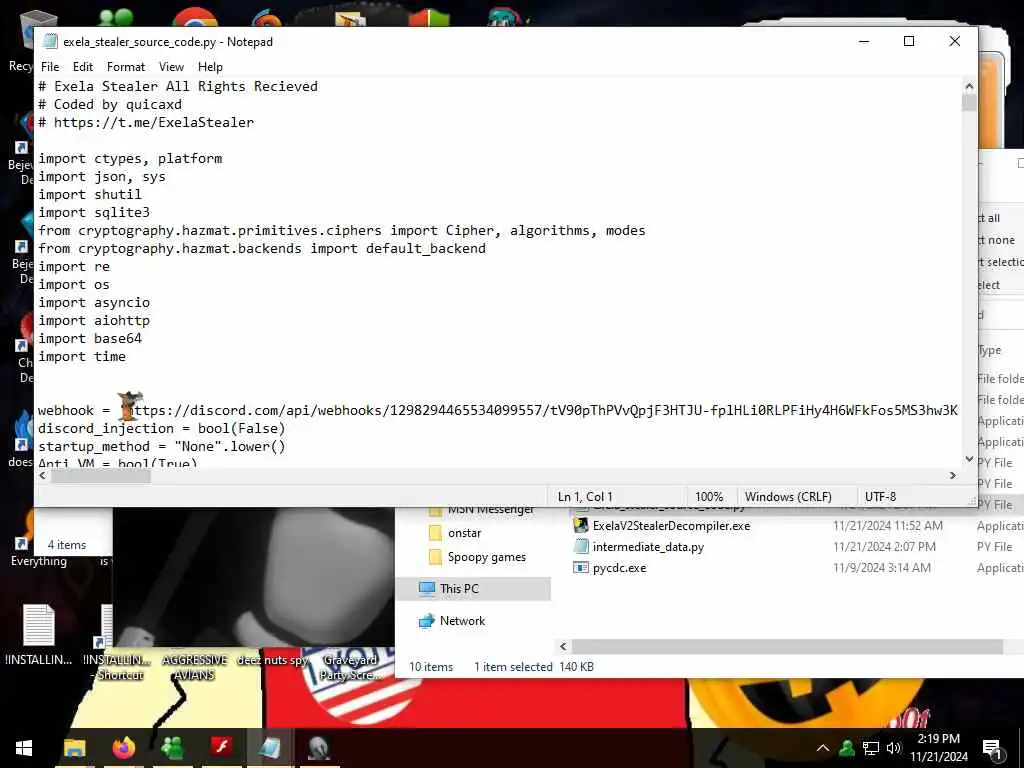
Task: Select the onstar folder in Explorer tree
Action: click(x=464, y=533)
